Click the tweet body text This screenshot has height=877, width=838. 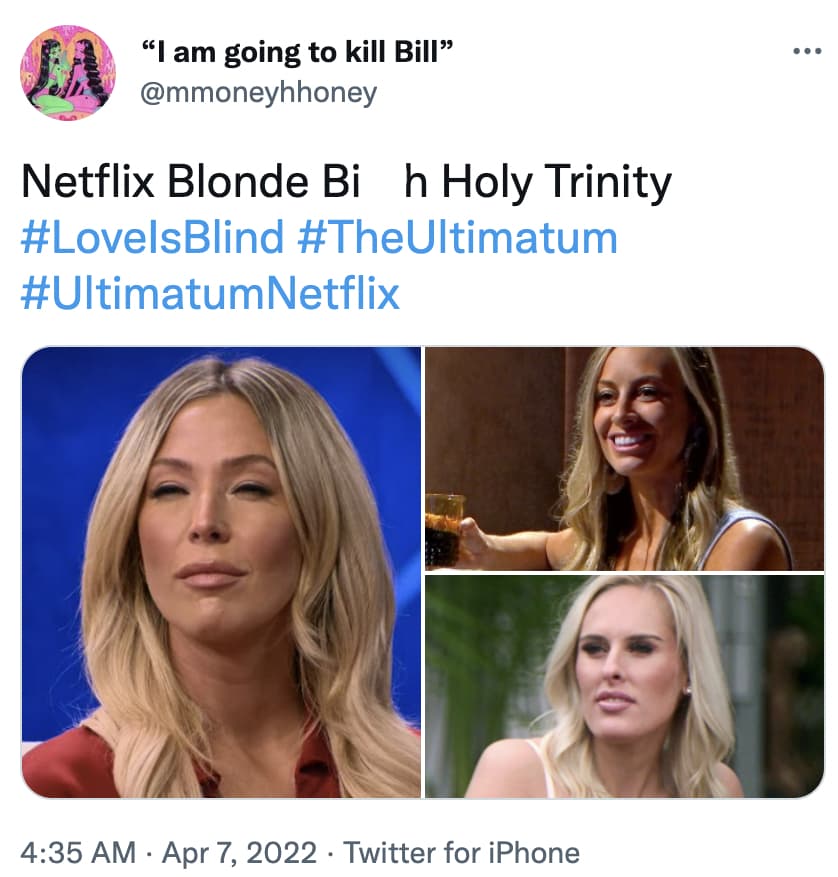click(340, 180)
